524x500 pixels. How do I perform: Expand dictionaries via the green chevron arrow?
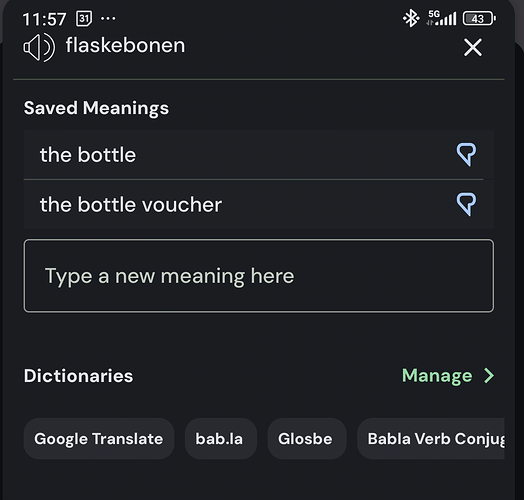coord(489,375)
